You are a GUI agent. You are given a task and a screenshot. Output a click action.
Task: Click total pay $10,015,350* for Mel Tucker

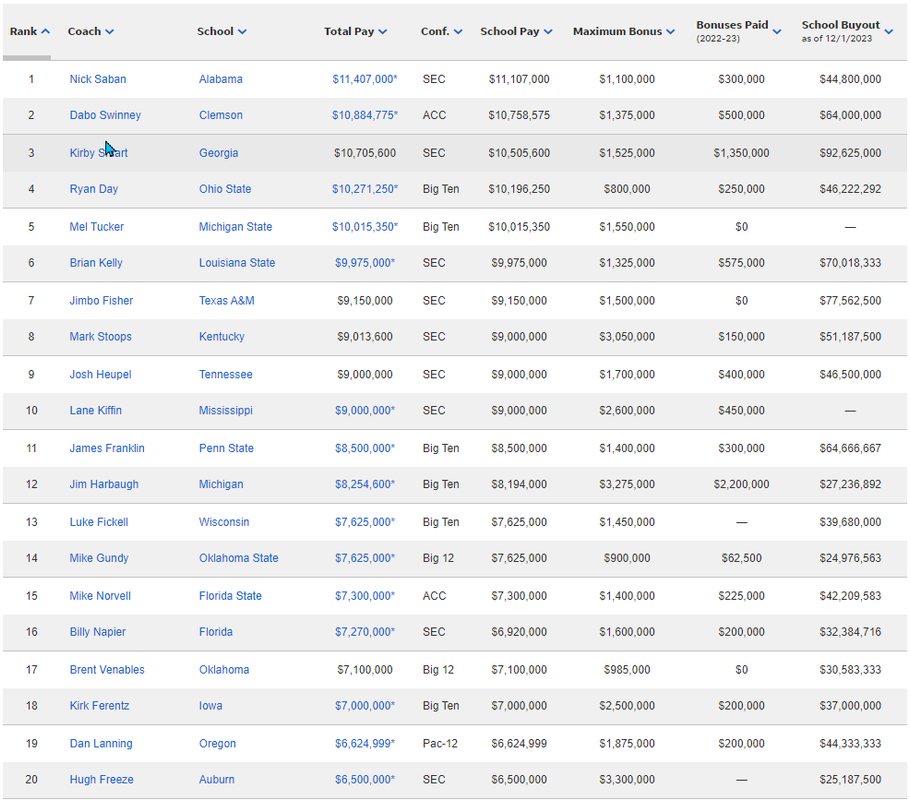[x=364, y=226]
